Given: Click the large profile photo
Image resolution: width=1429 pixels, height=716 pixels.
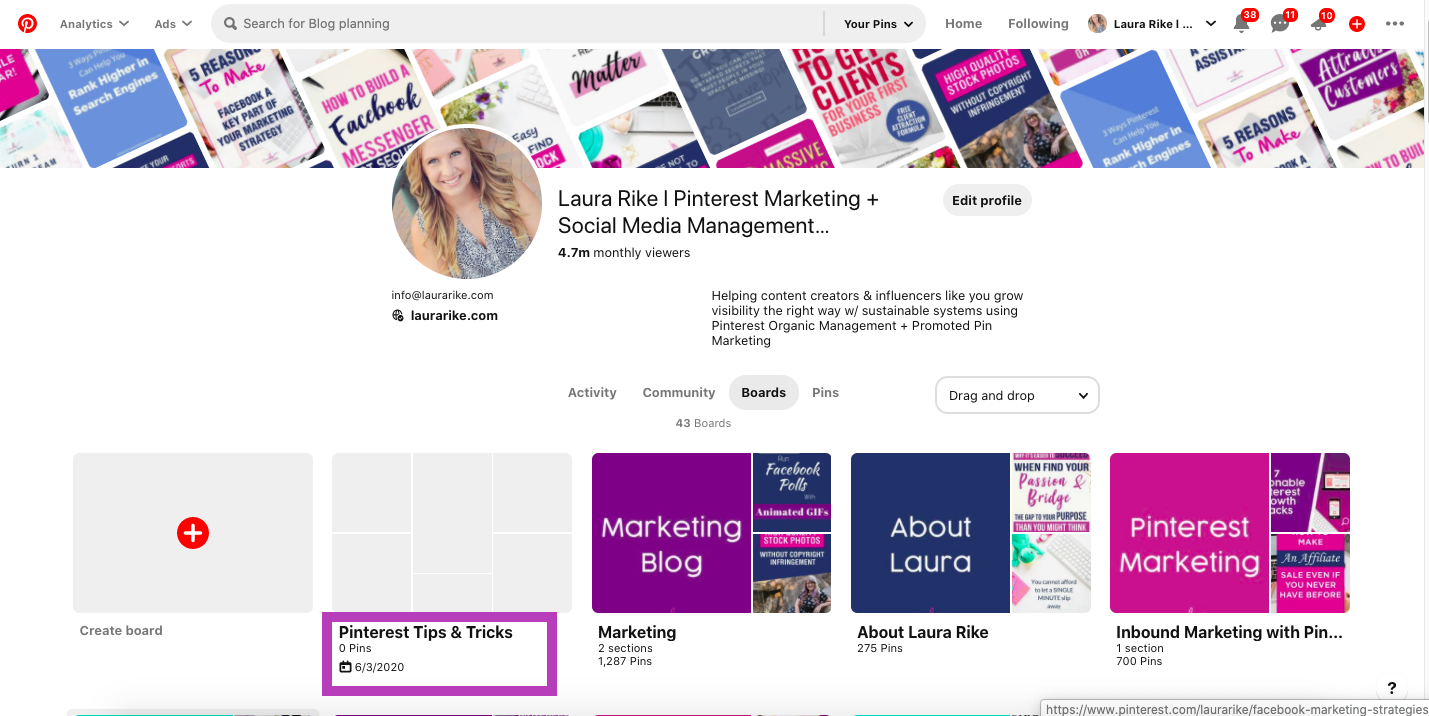Looking at the screenshot, I should [467, 203].
